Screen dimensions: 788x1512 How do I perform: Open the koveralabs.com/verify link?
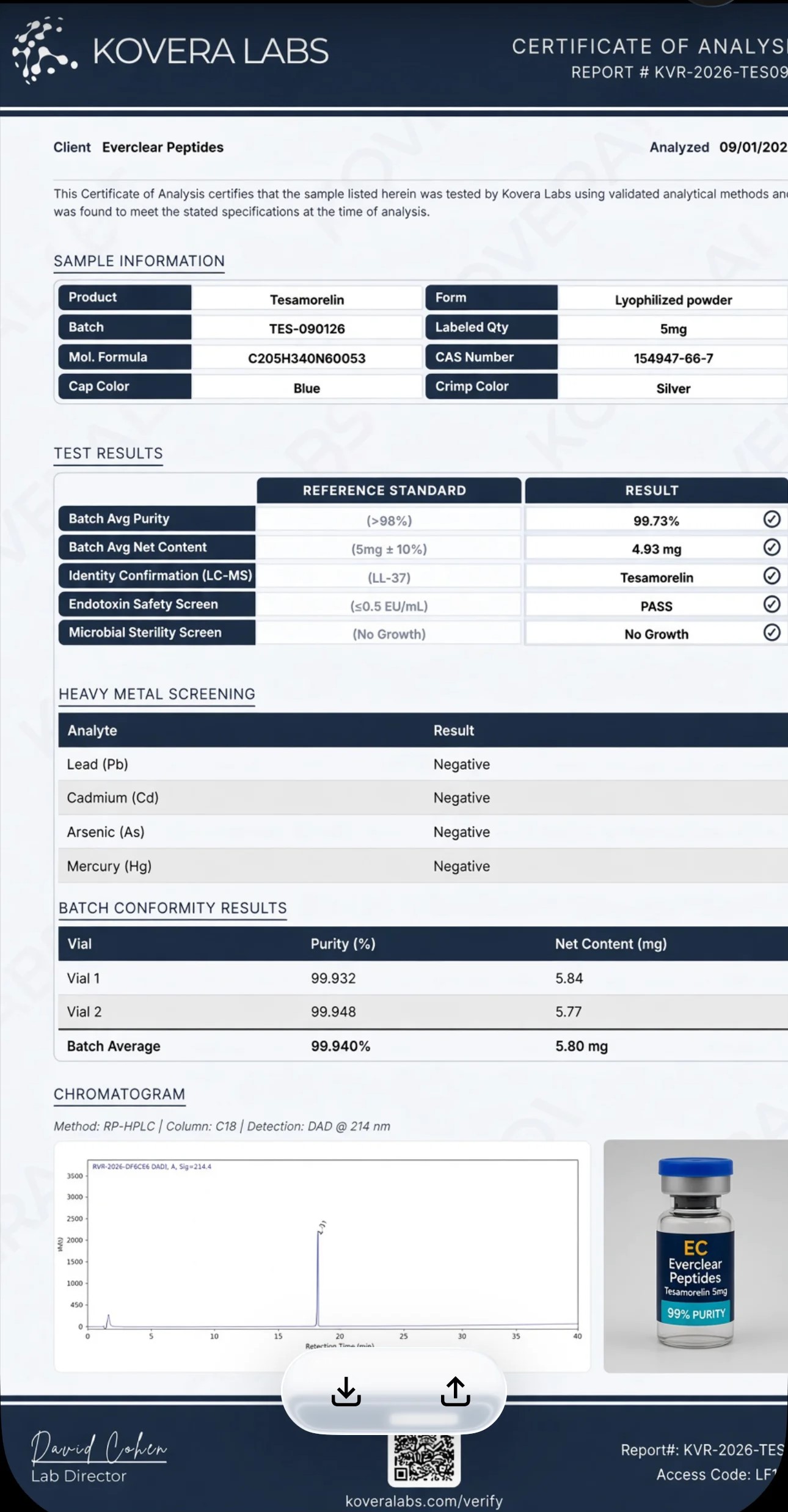[424, 1500]
